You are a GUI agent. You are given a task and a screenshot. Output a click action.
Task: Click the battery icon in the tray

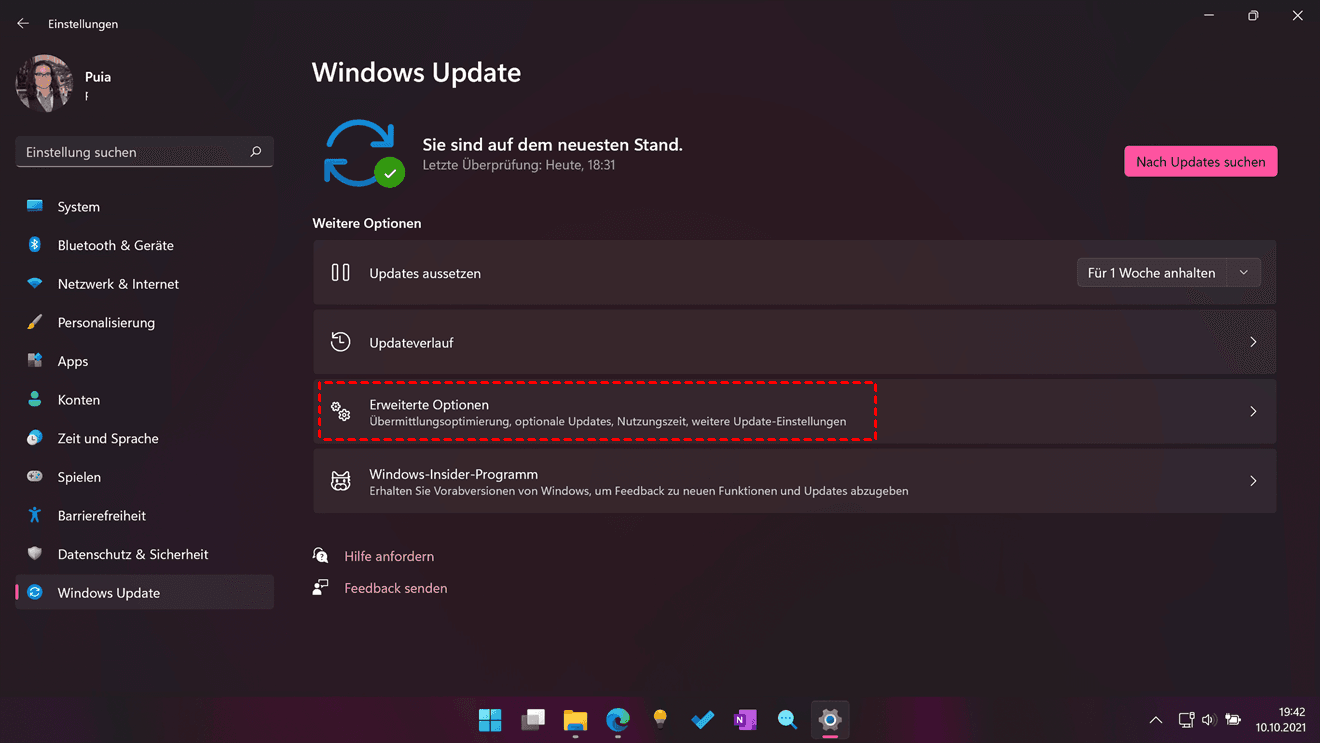click(1233, 720)
